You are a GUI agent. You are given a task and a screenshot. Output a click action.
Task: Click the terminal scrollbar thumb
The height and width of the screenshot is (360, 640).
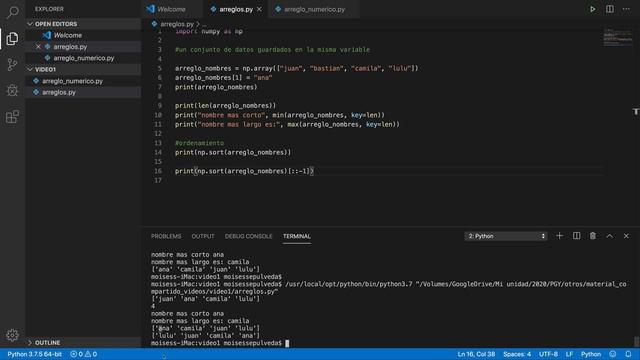pyautogui.click(x=636, y=341)
